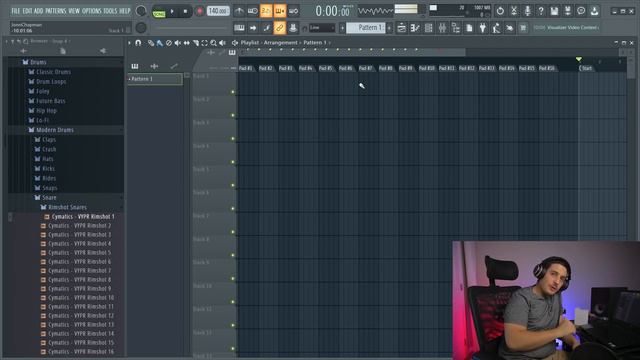
Task: Select the Playlist playback speaker tool
Action: pyautogui.click(x=222, y=42)
